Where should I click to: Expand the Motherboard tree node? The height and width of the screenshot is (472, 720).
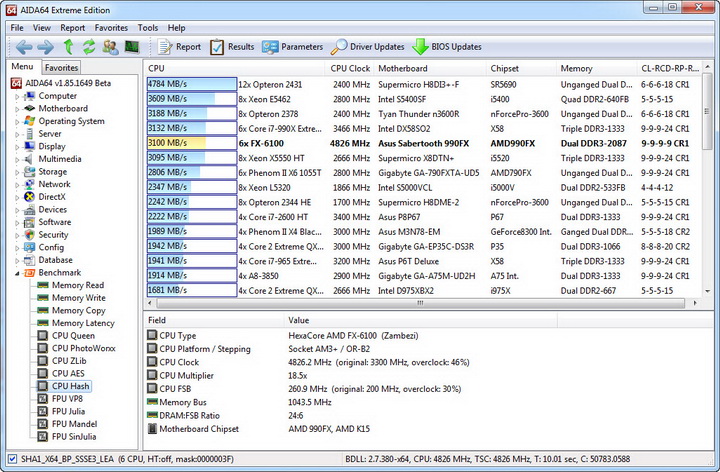coord(17,109)
